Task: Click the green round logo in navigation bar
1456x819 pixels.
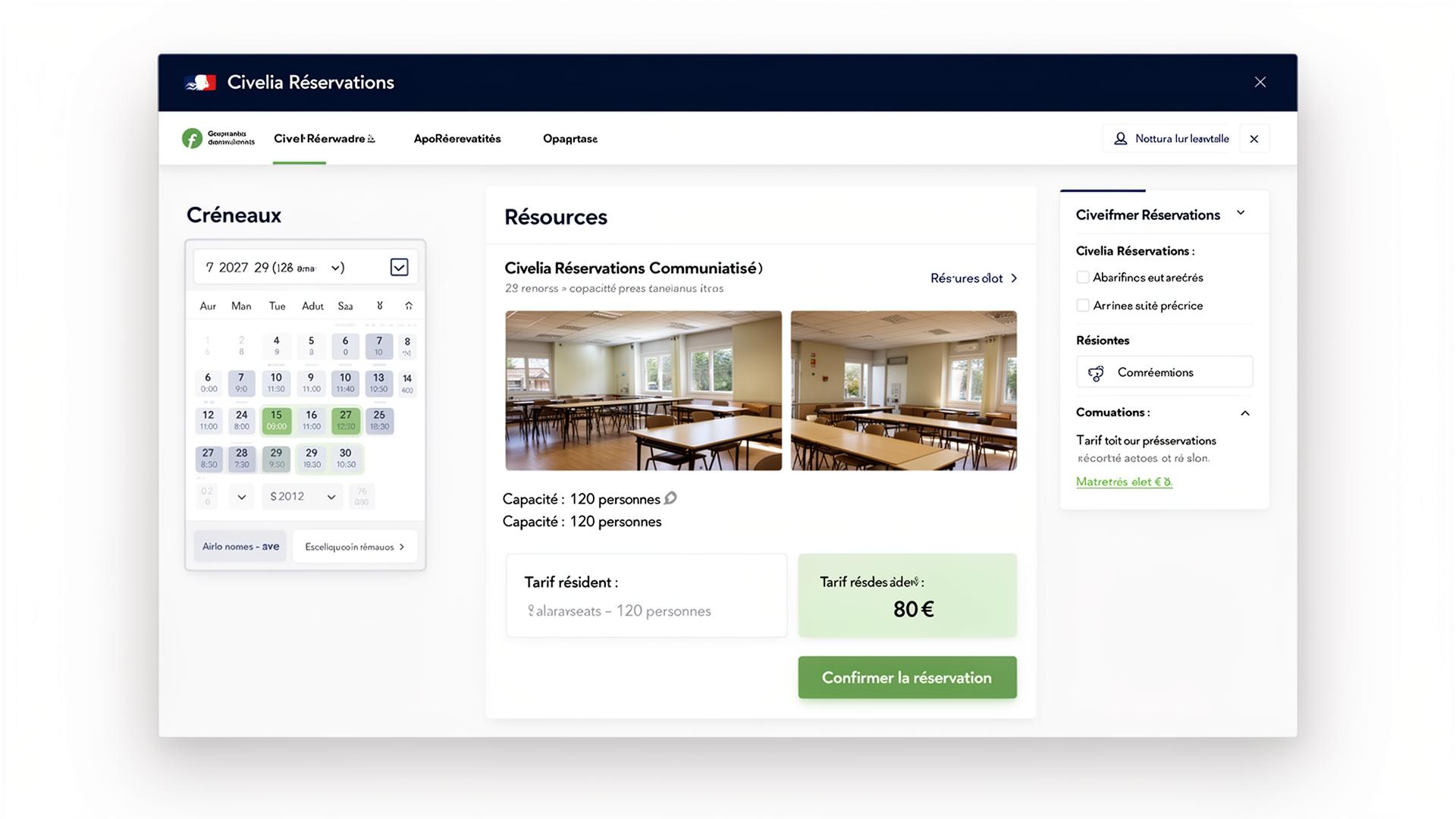Action: tap(192, 138)
